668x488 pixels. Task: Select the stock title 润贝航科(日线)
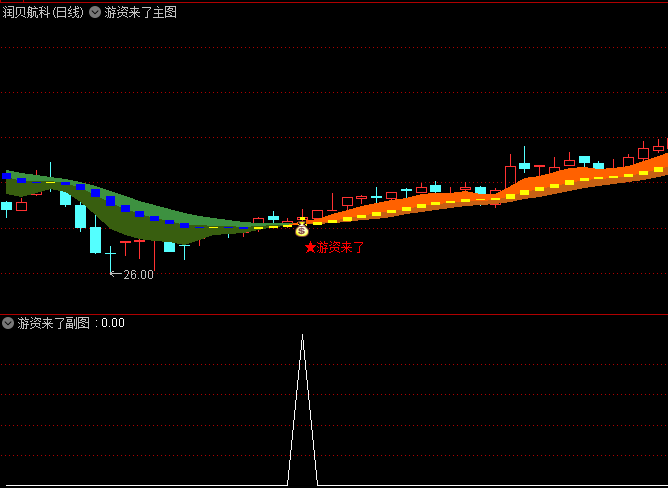pyautogui.click(x=43, y=12)
